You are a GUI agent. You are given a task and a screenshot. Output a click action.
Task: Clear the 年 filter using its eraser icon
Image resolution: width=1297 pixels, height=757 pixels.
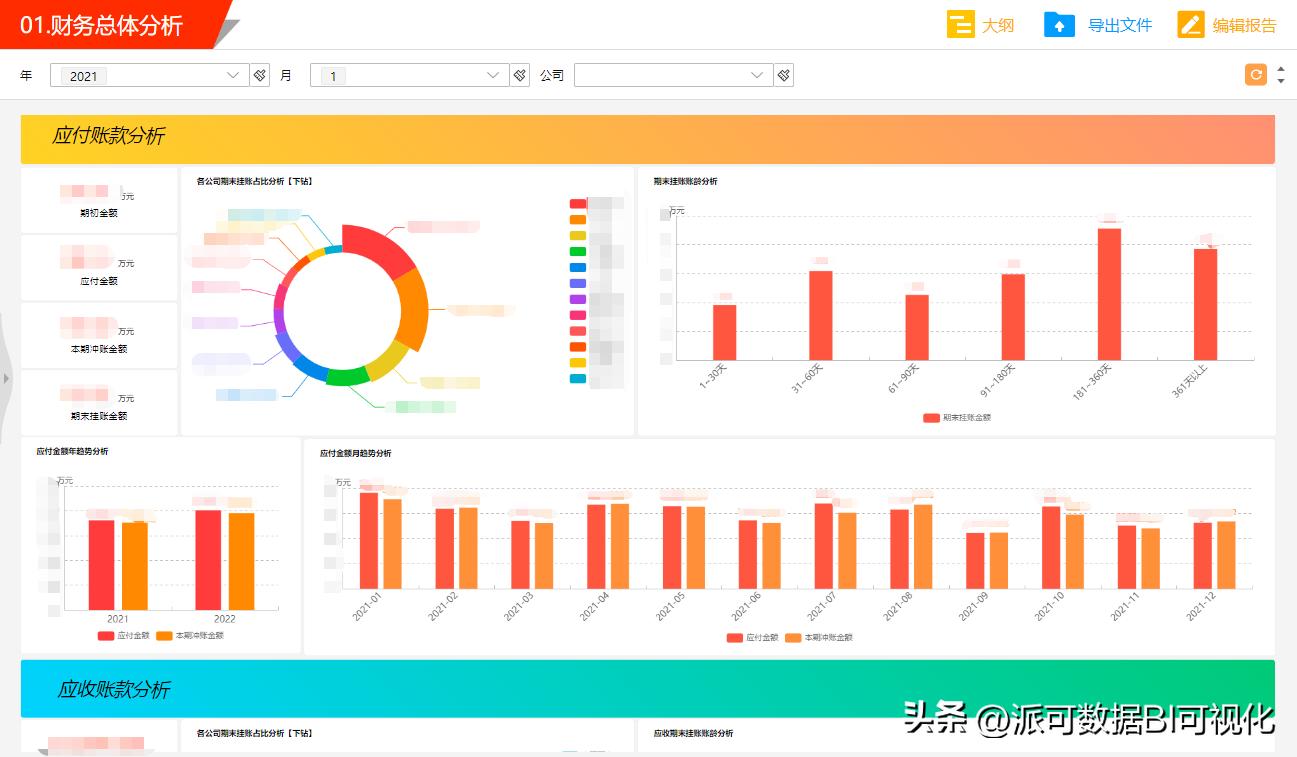coord(258,74)
